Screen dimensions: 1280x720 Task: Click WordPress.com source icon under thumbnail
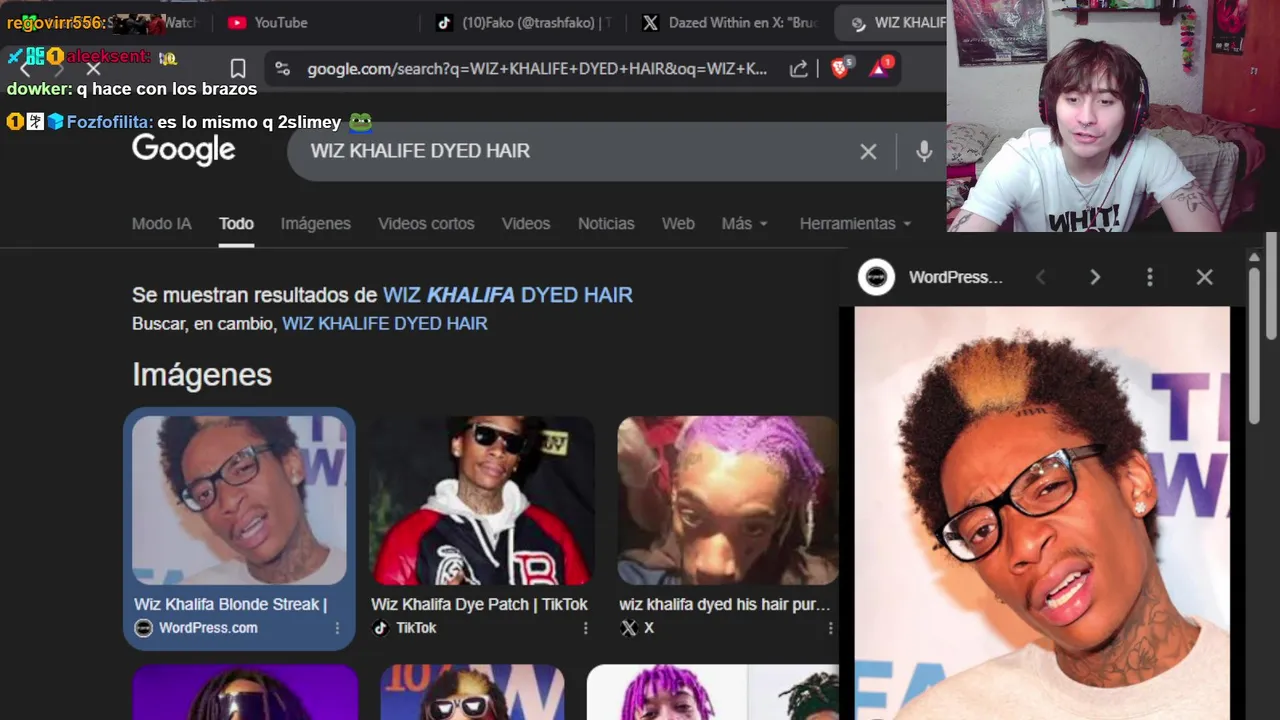pyautogui.click(x=143, y=628)
